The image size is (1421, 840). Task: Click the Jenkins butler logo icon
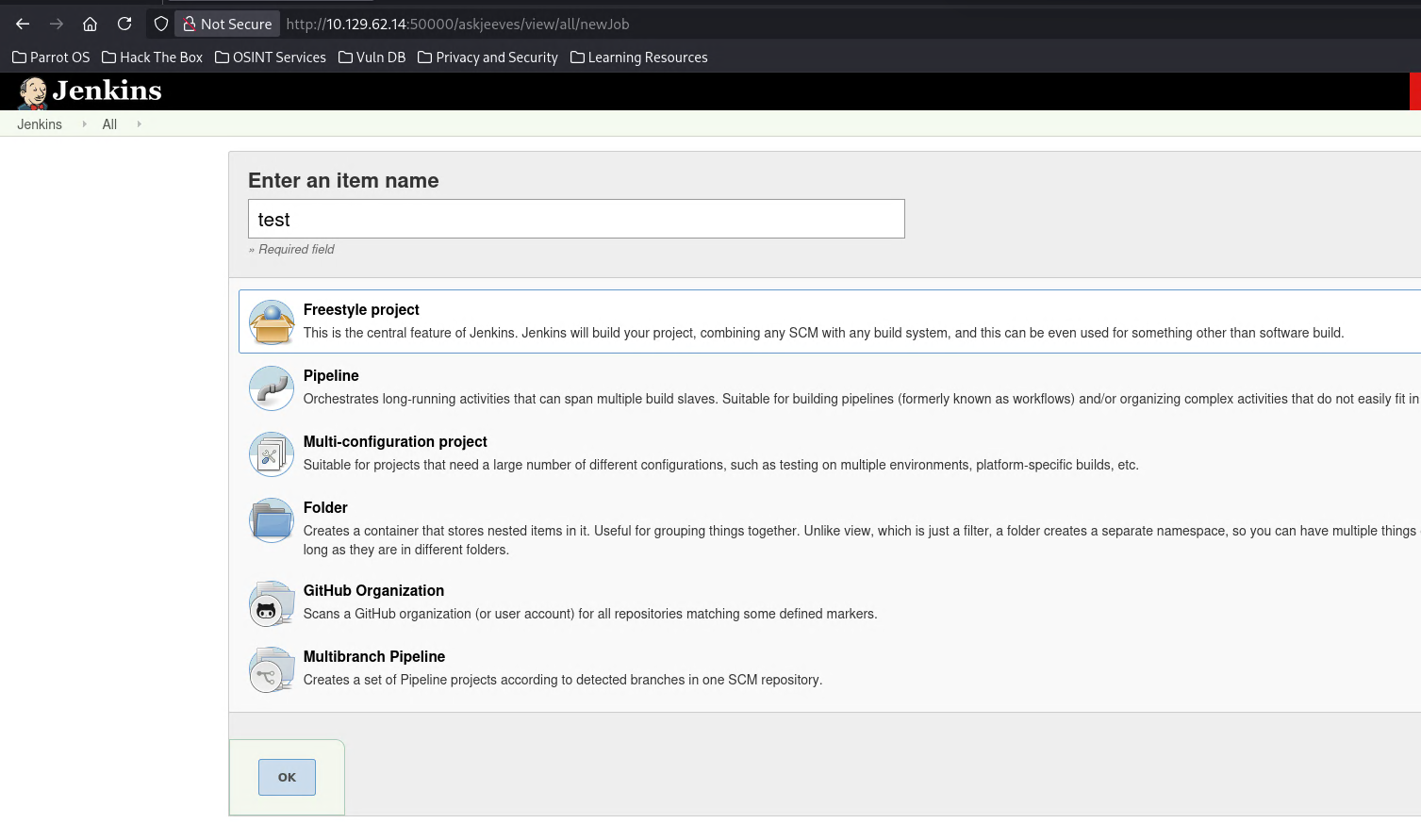[33, 92]
